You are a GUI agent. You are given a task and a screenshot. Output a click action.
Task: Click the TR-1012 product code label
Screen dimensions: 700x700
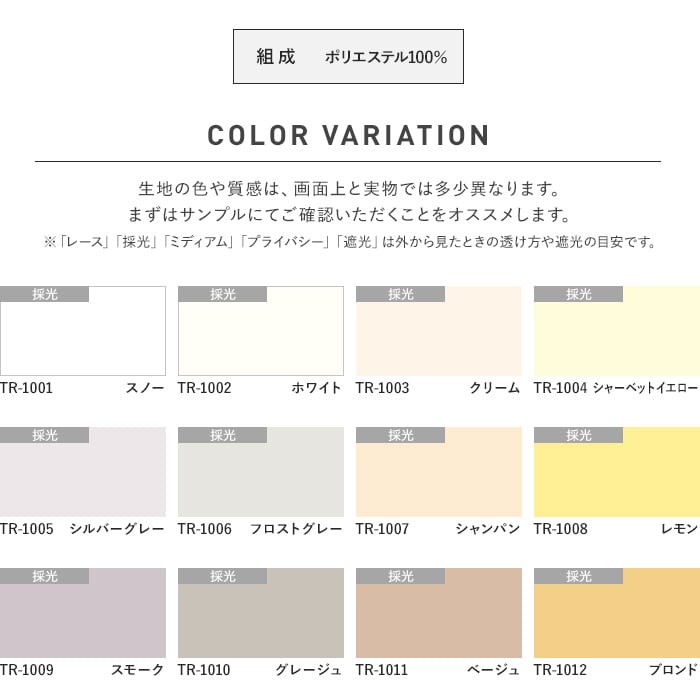click(x=560, y=670)
